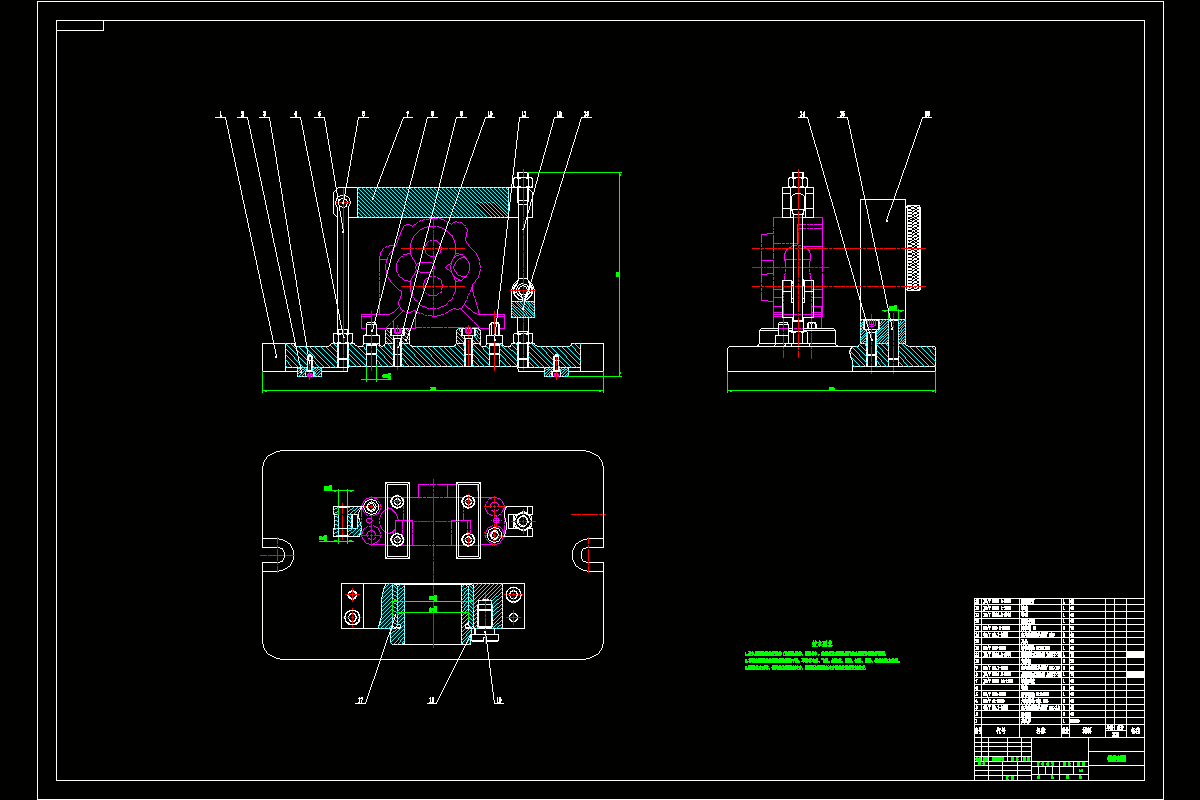Click balloon number 14 above the side view
The image size is (1200, 800).
803,115
